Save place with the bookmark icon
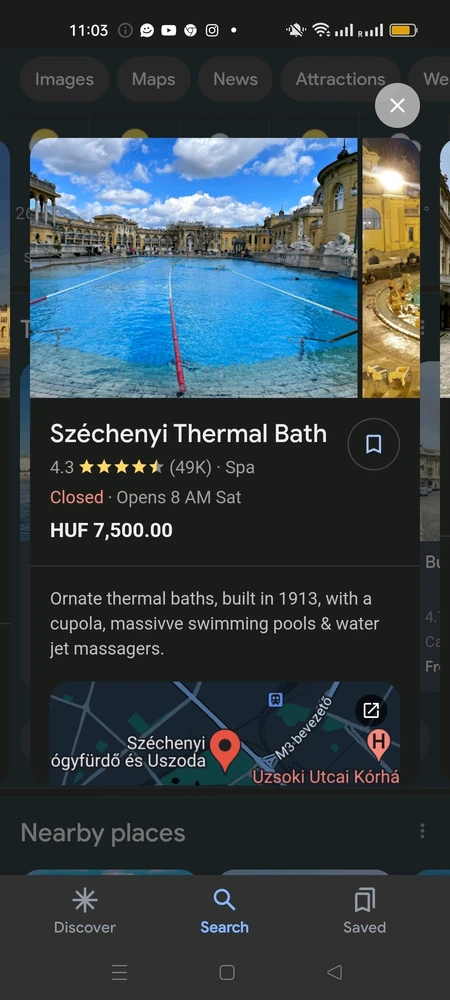 tap(374, 445)
